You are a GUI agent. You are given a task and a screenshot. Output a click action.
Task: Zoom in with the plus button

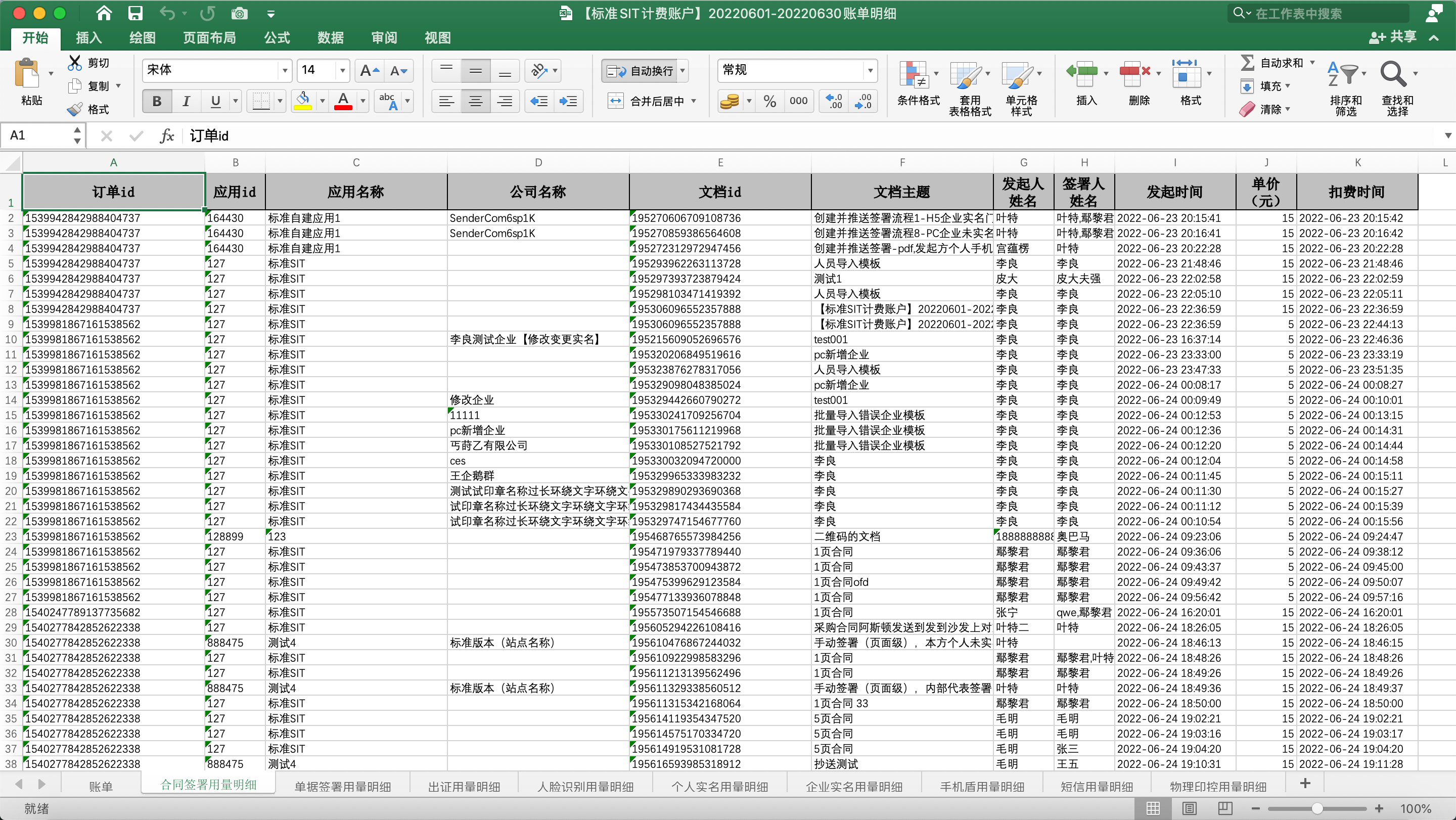[1379, 808]
